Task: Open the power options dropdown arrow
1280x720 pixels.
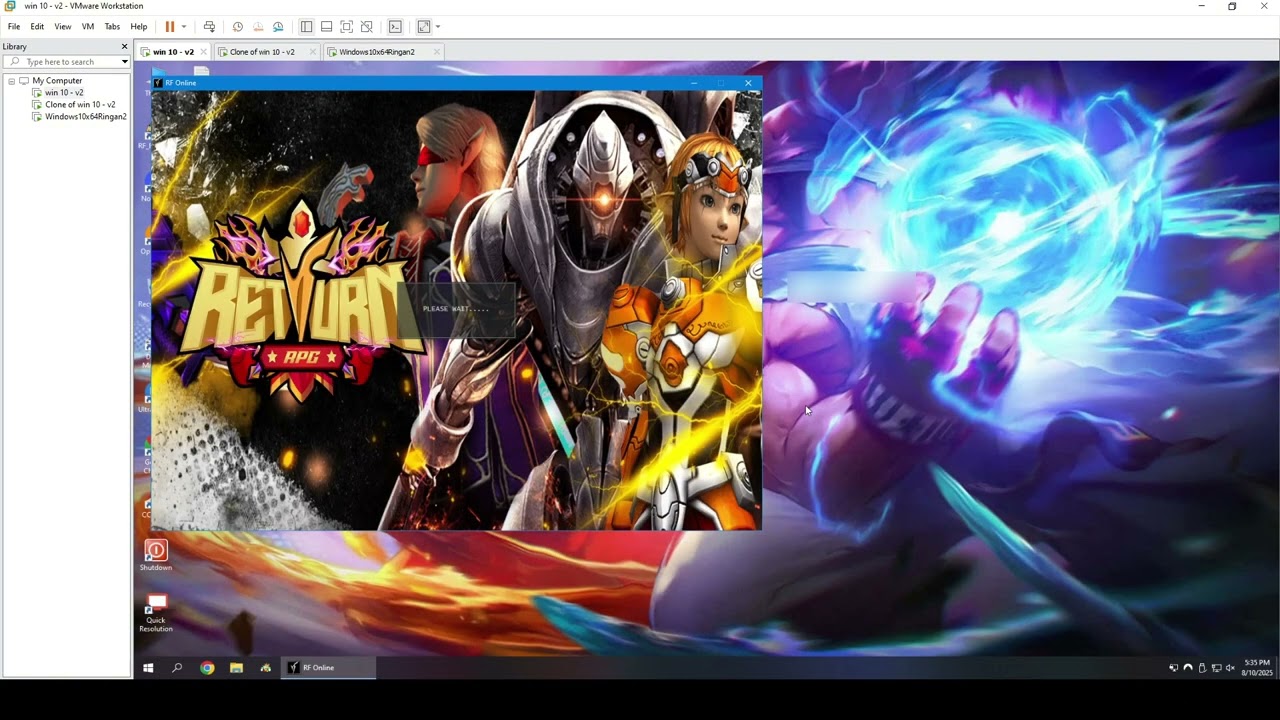Action: (184, 27)
